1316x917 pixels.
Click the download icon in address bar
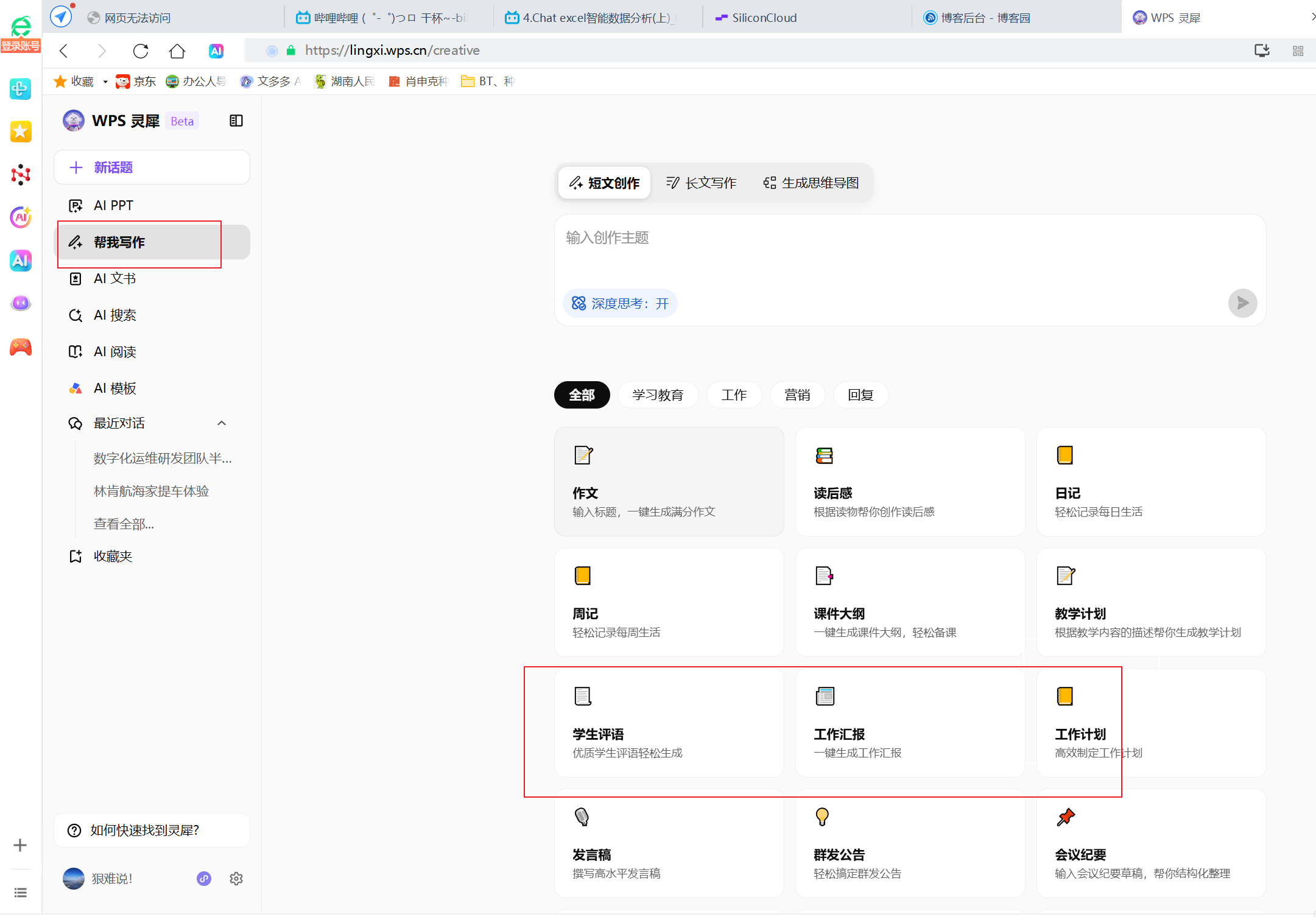pyautogui.click(x=1262, y=51)
